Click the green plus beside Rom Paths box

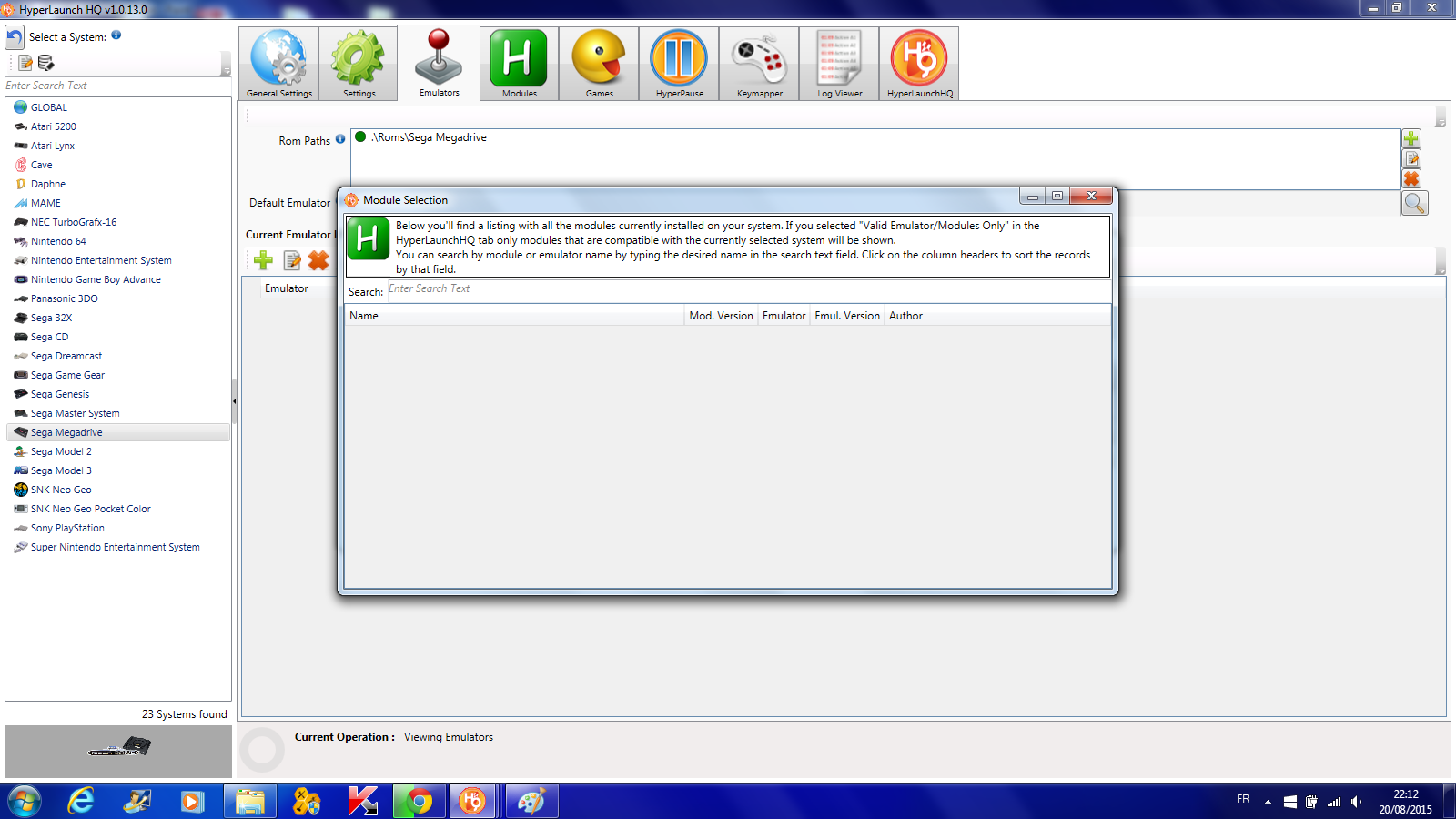point(1410,138)
